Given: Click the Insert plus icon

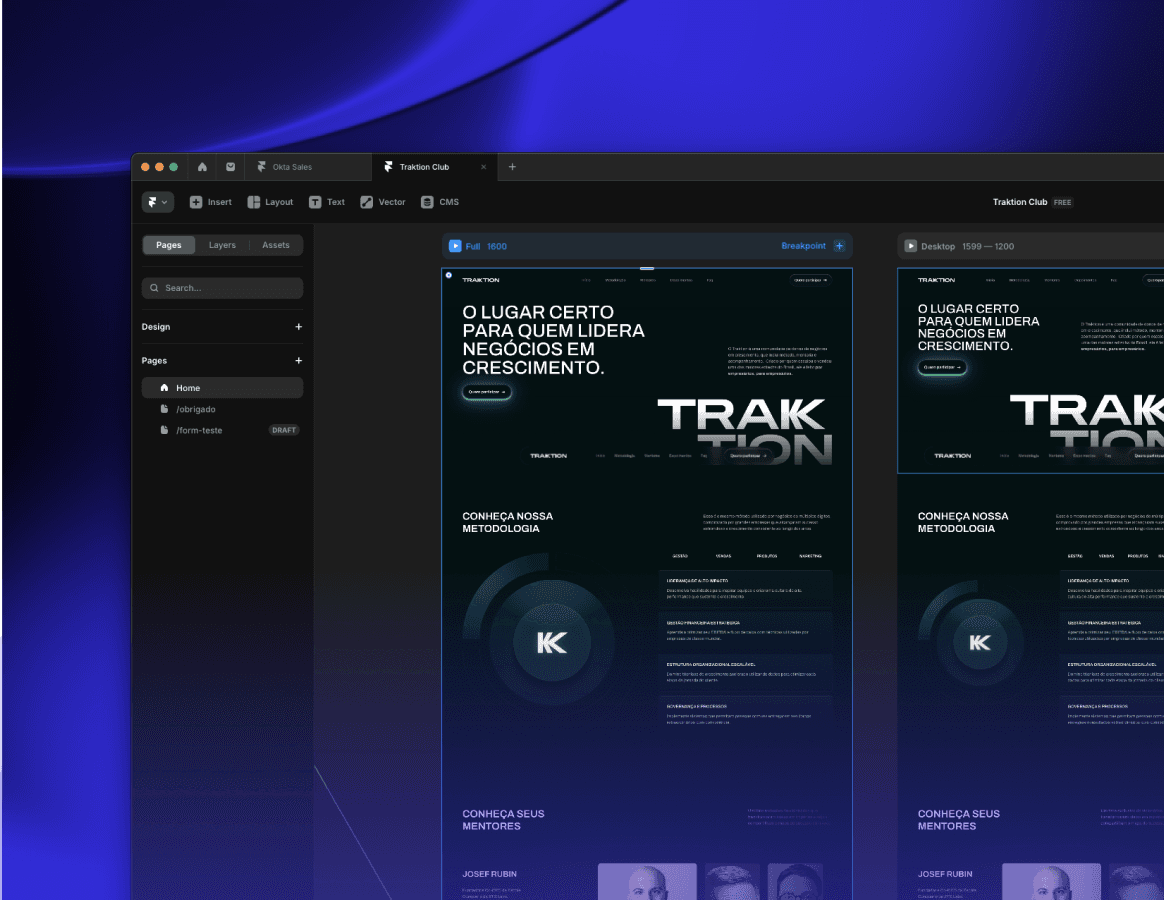Looking at the screenshot, I should tap(196, 202).
